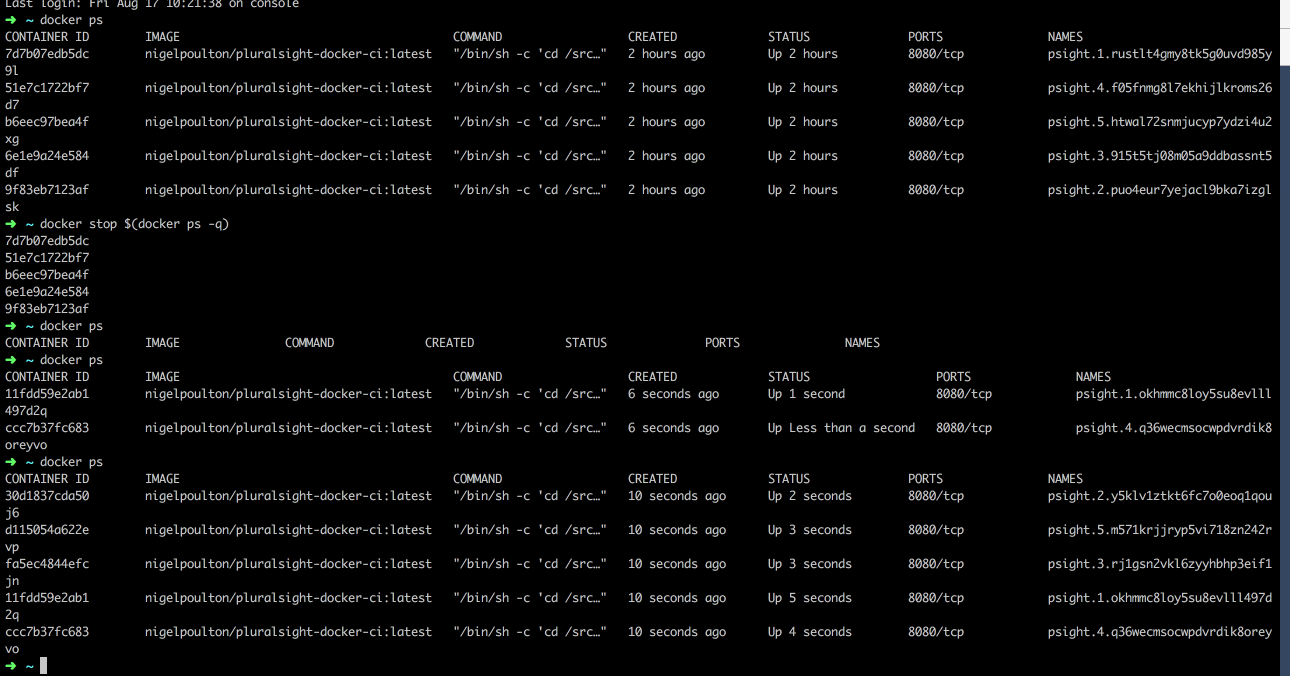The image size is (1290, 676).
Task: Select name psight.5.htwal72snmjucyp7ydzi4u2
Action: pyautogui.click(x=1160, y=122)
